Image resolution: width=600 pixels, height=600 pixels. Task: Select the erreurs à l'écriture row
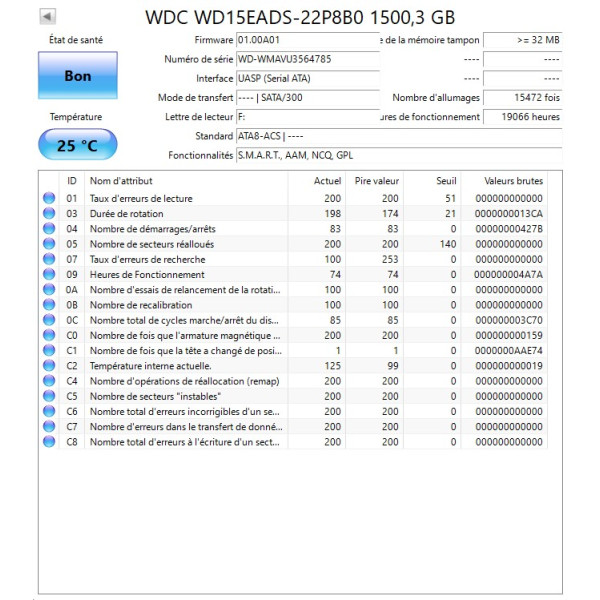(293, 442)
